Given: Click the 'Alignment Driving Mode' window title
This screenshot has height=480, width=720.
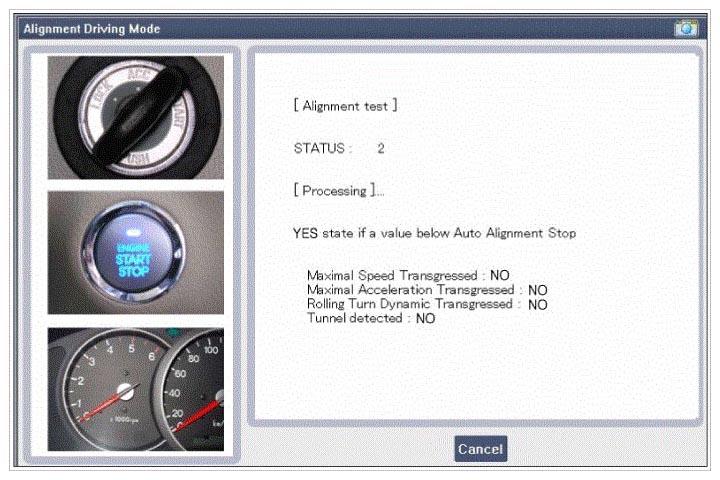Looking at the screenshot, I should (x=92, y=29).
